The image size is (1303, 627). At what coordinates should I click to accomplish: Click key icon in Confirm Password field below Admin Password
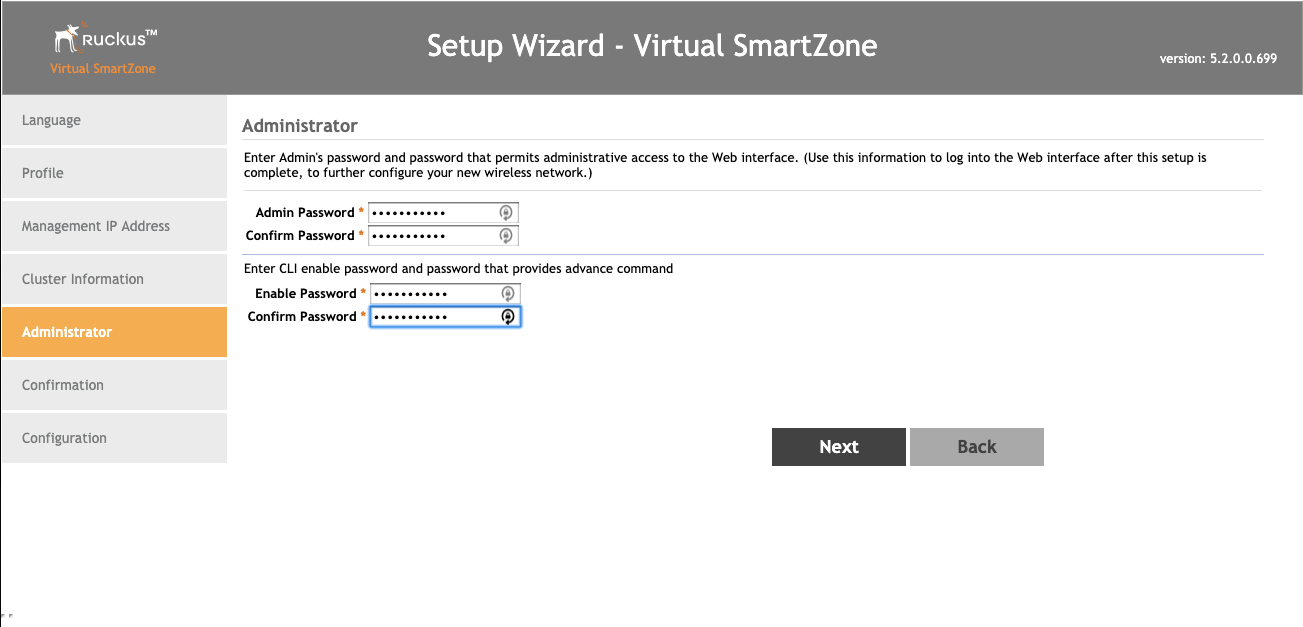pos(506,235)
